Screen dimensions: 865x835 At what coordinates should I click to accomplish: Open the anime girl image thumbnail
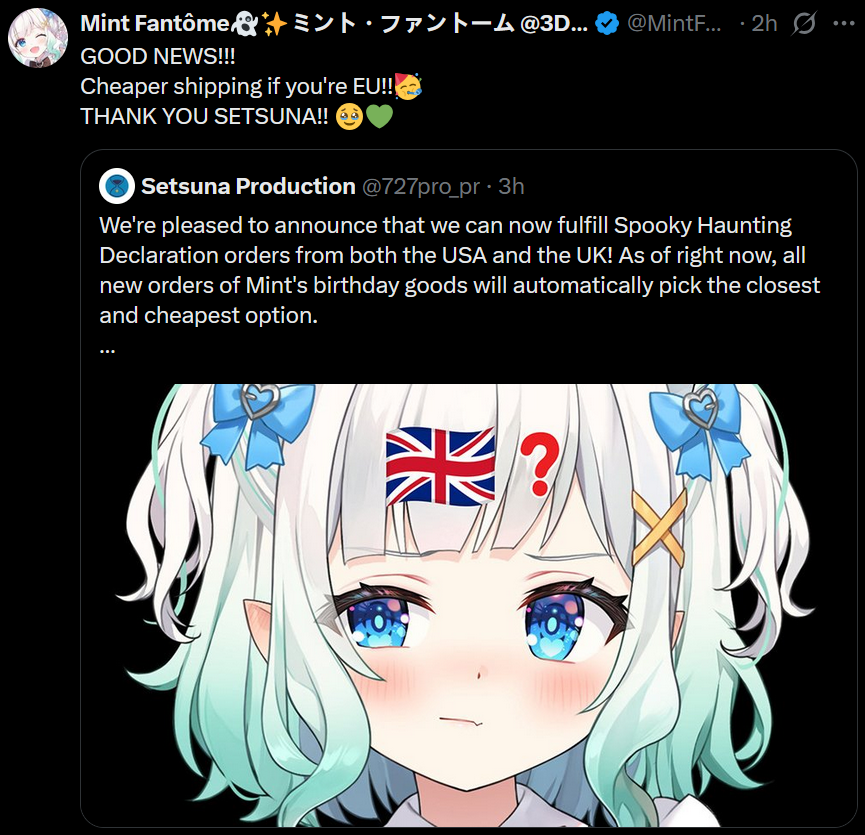[468, 605]
